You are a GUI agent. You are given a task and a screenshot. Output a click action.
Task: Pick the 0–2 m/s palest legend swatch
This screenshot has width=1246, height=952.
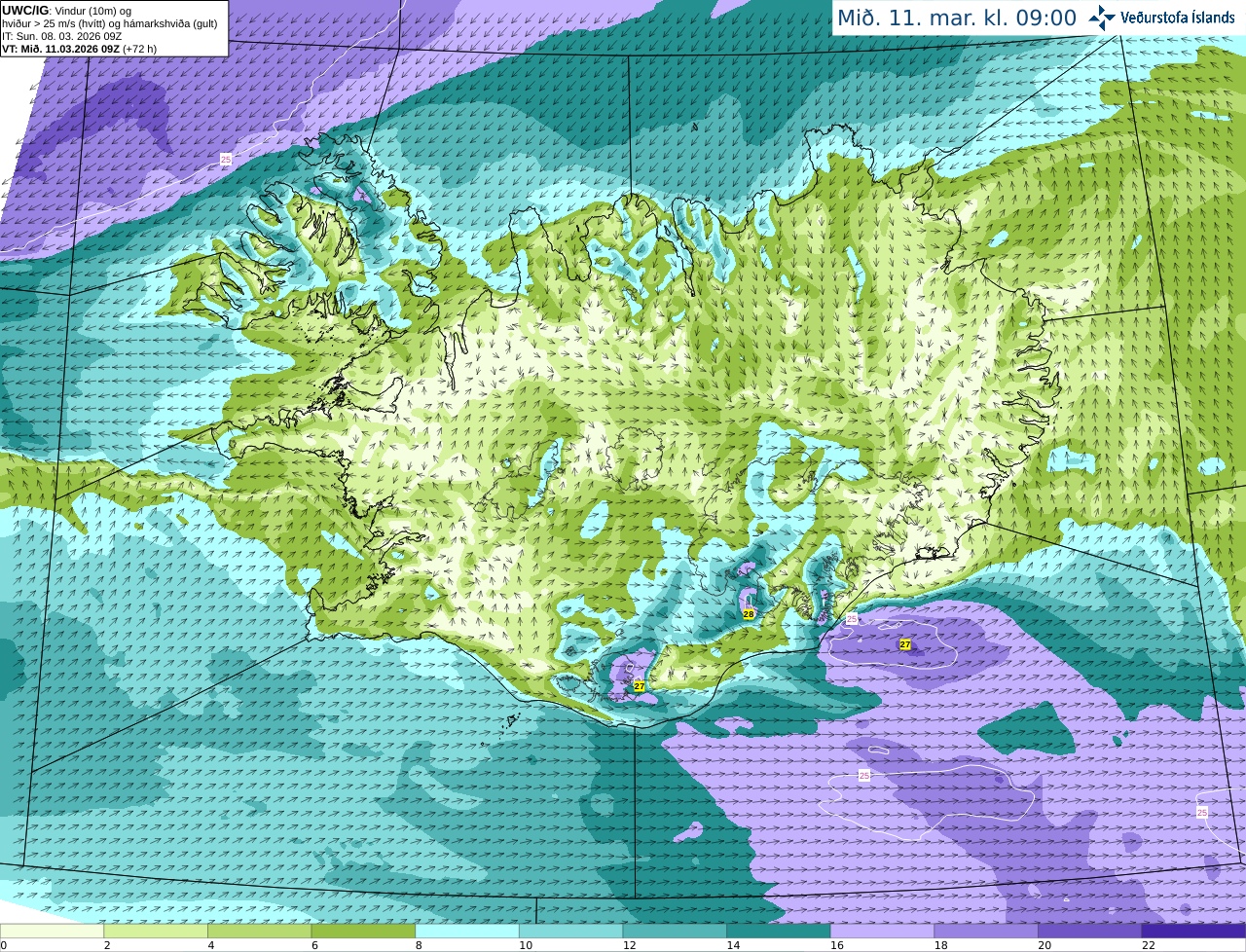[x=52, y=931]
